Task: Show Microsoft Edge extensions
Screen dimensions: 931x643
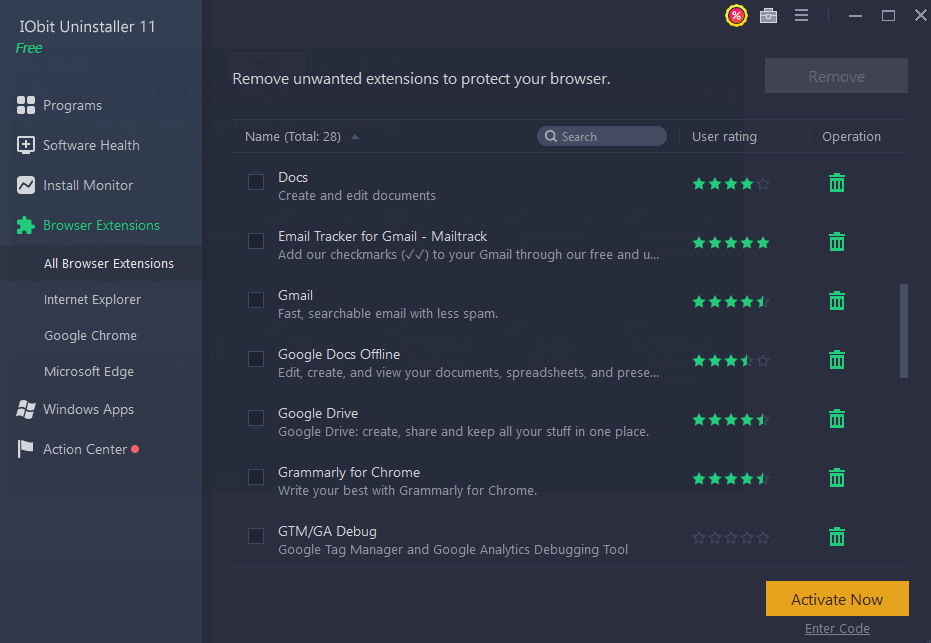Action: (88, 371)
